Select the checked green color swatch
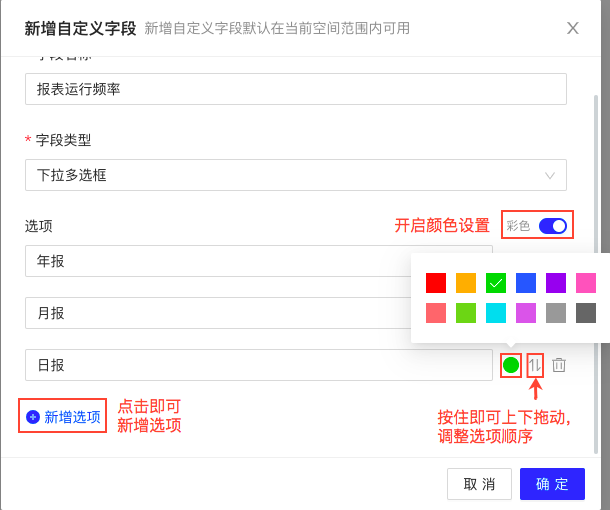Image resolution: width=610 pixels, height=510 pixels. (x=496, y=283)
